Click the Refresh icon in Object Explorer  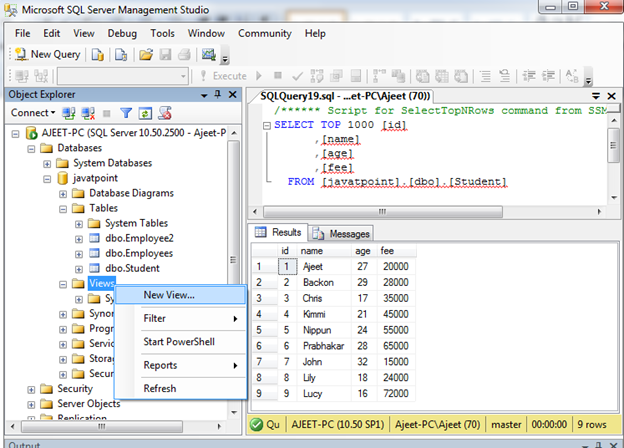click(x=145, y=113)
